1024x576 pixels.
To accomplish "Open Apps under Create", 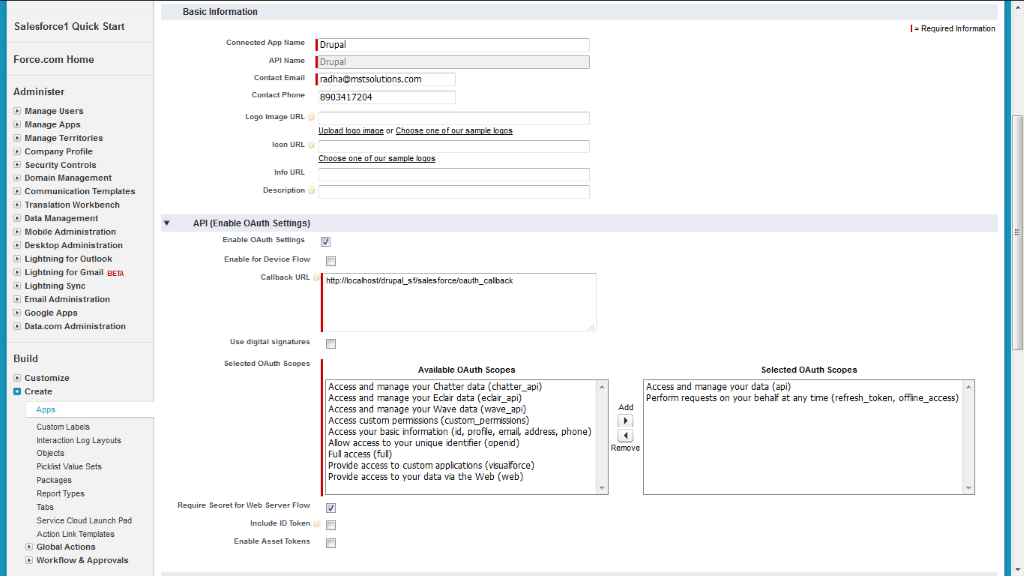I will pos(46,409).
